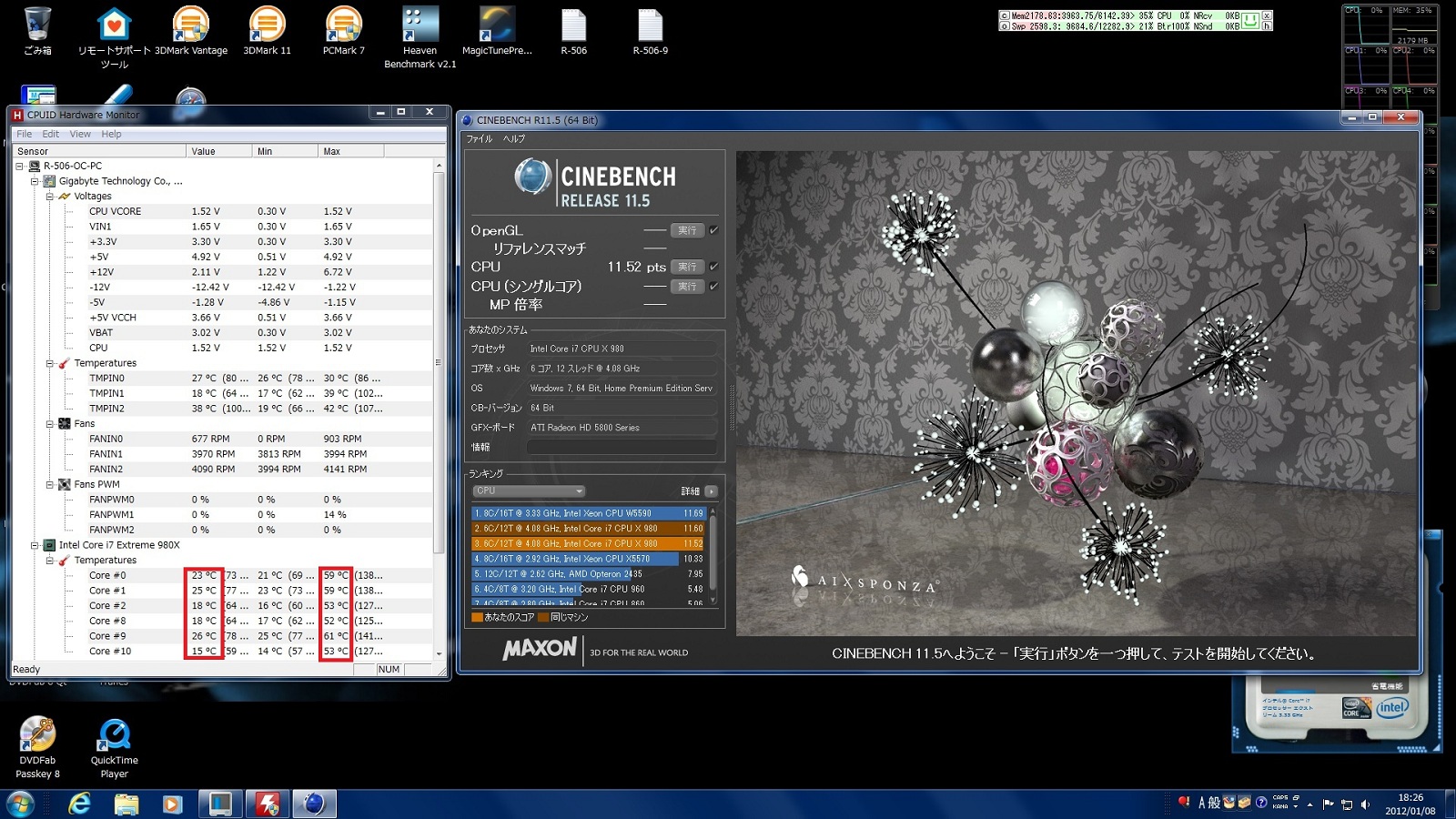Open the File menu in Hardware Monitor
1456x819 pixels.
point(25,134)
